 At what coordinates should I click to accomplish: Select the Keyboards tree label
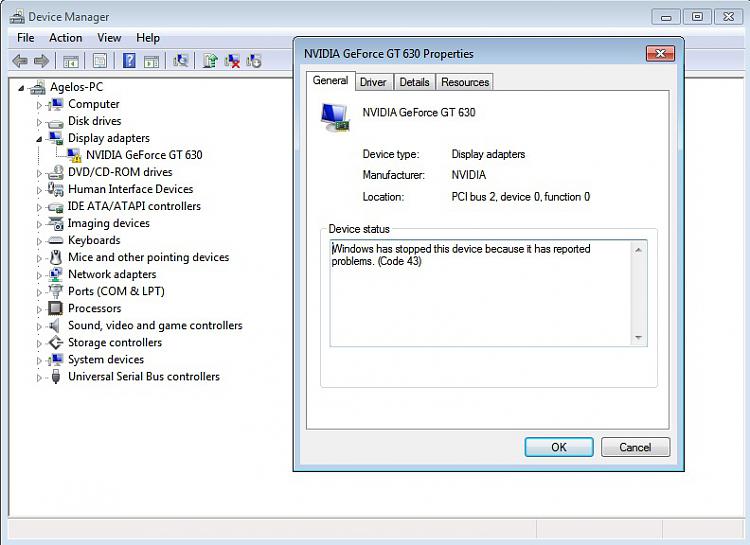(94, 240)
